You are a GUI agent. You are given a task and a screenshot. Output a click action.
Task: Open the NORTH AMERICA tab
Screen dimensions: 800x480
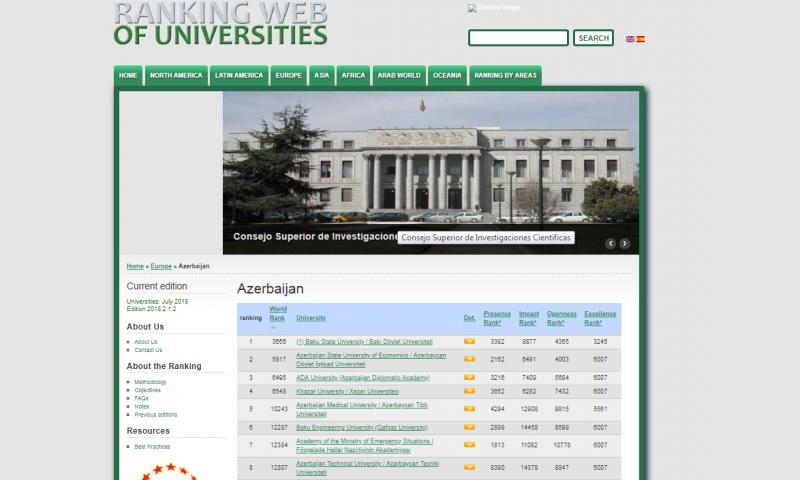coord(176,75)
